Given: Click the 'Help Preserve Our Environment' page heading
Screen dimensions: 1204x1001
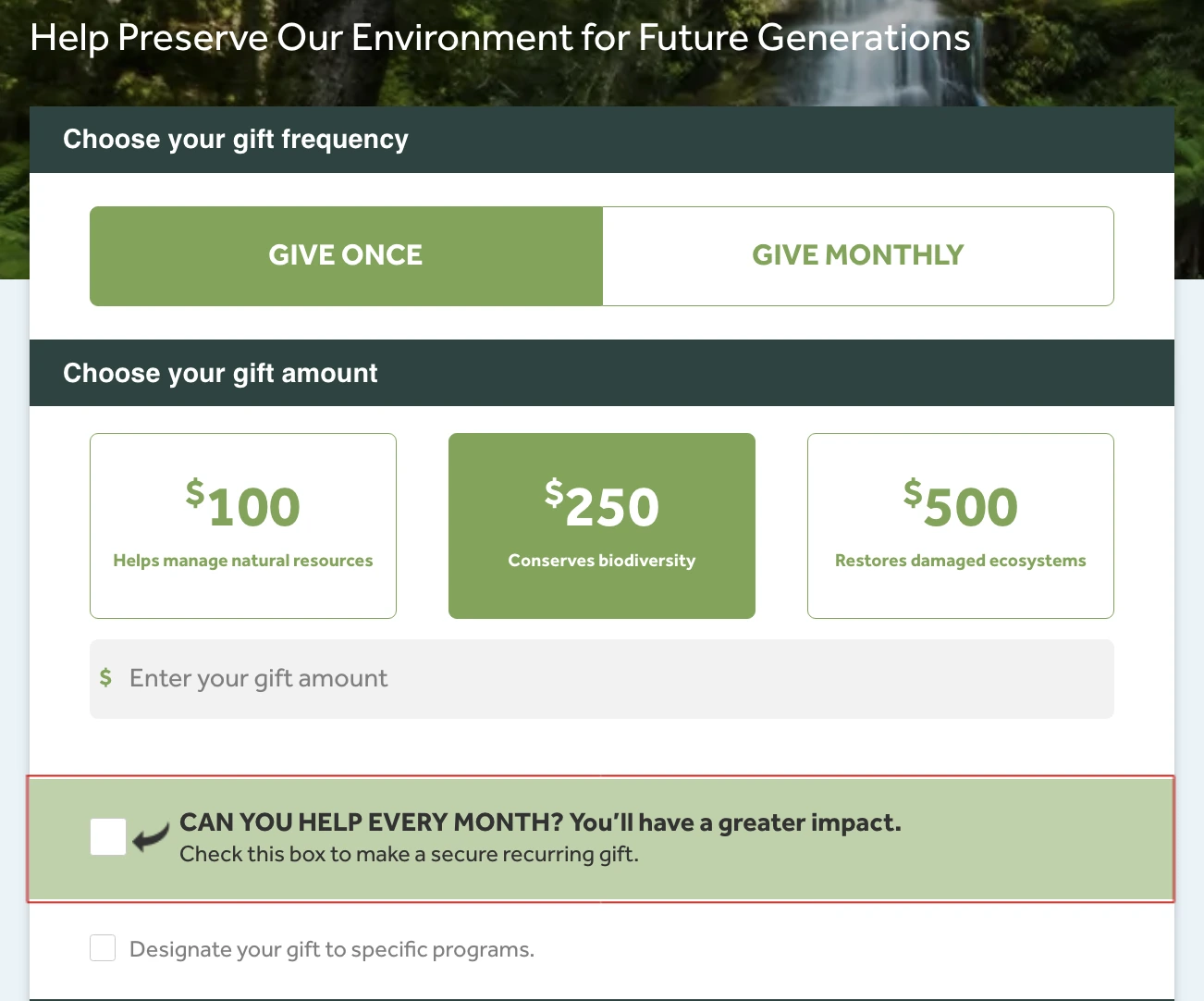Looking at the screenshot, I should (x=500, y=39).
